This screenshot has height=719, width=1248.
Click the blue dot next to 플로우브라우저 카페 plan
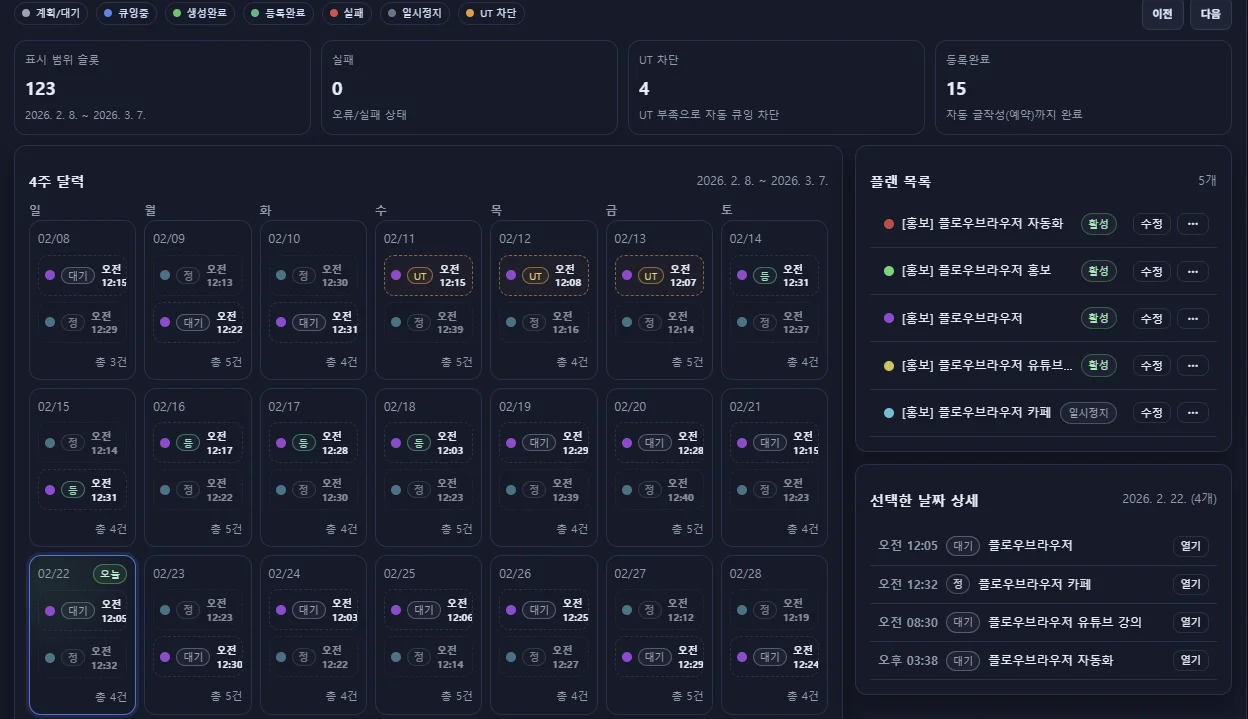pos(886,412)
